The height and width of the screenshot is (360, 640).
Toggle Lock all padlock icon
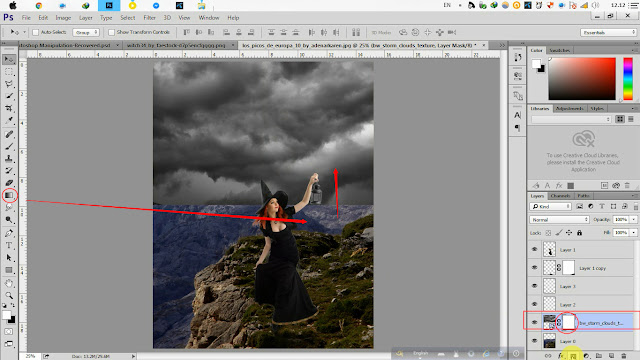click(580, 233)
